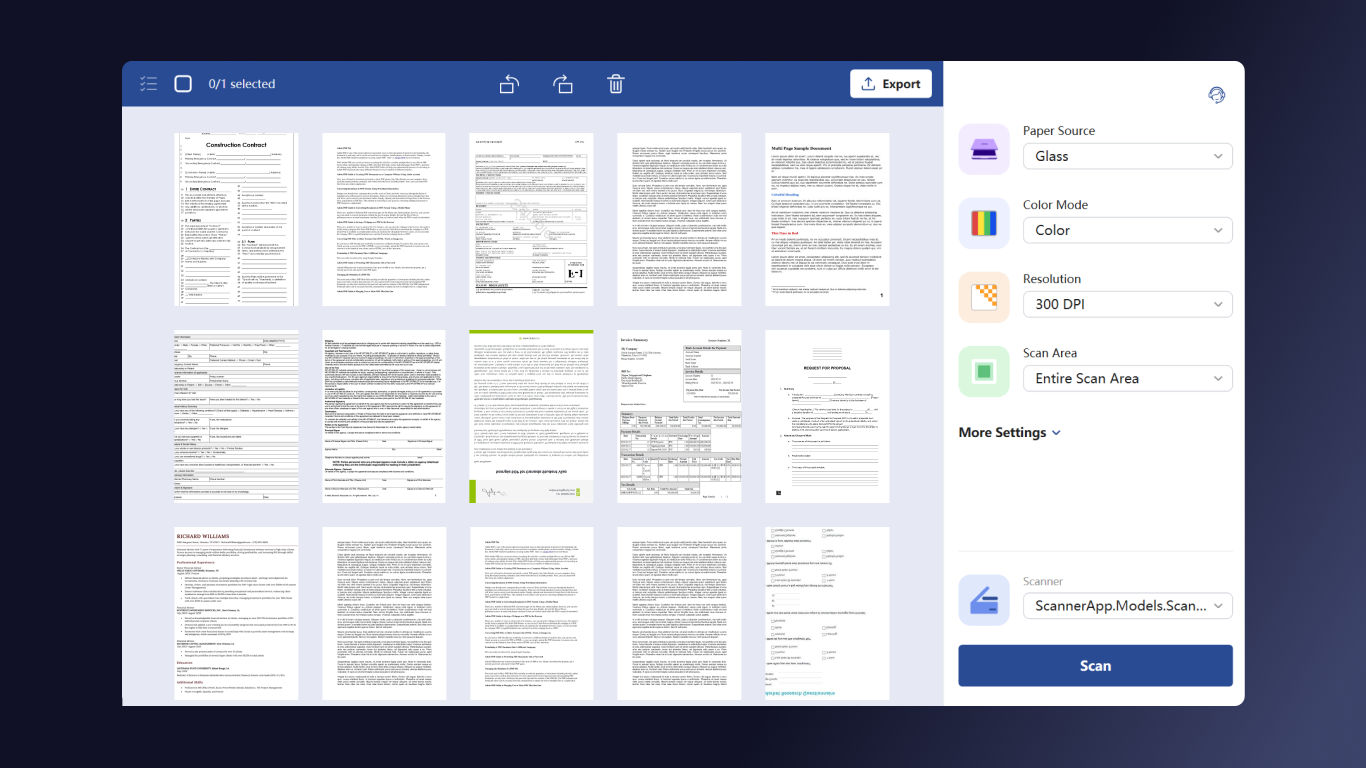This screenshot has width=1366, height=768.
Task: Open the Paper Source dropdown showing Glass
Action: tap(1128, 156)
